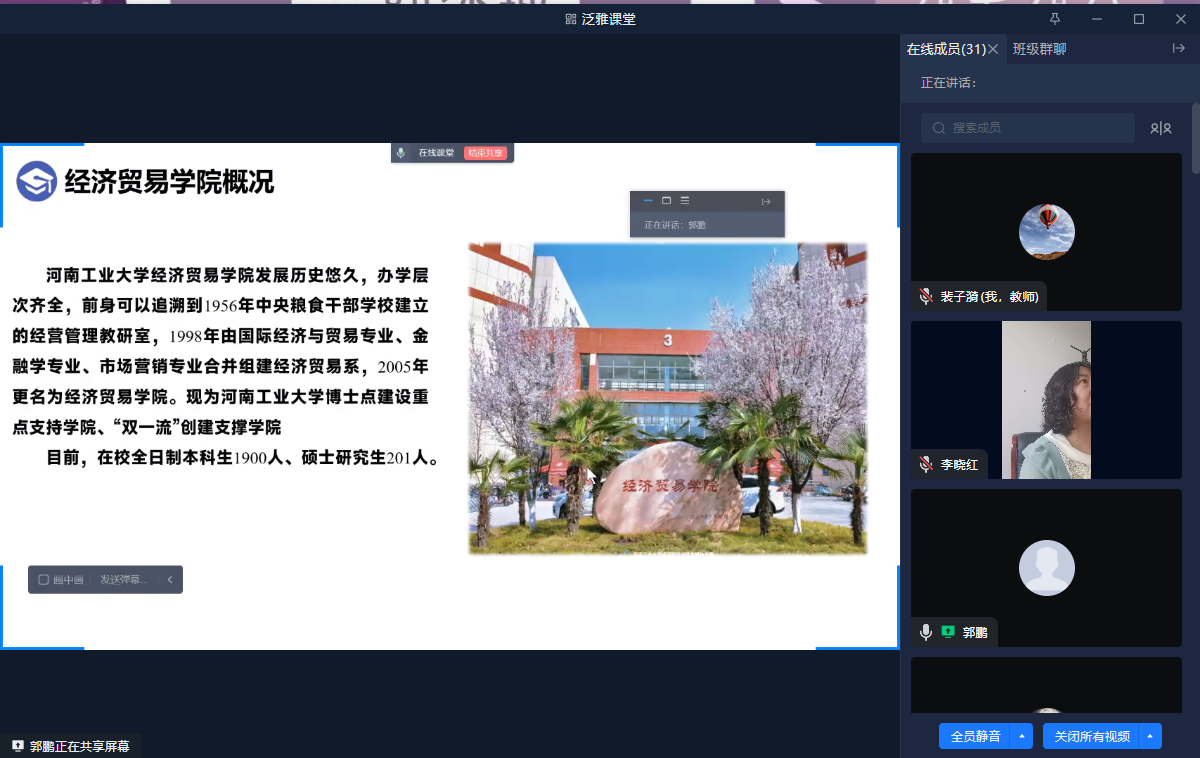This screenshot has height=758, width=1200.
Task: Collapse the 画中画 toolbar with left chevron
Action: [170, 580]
